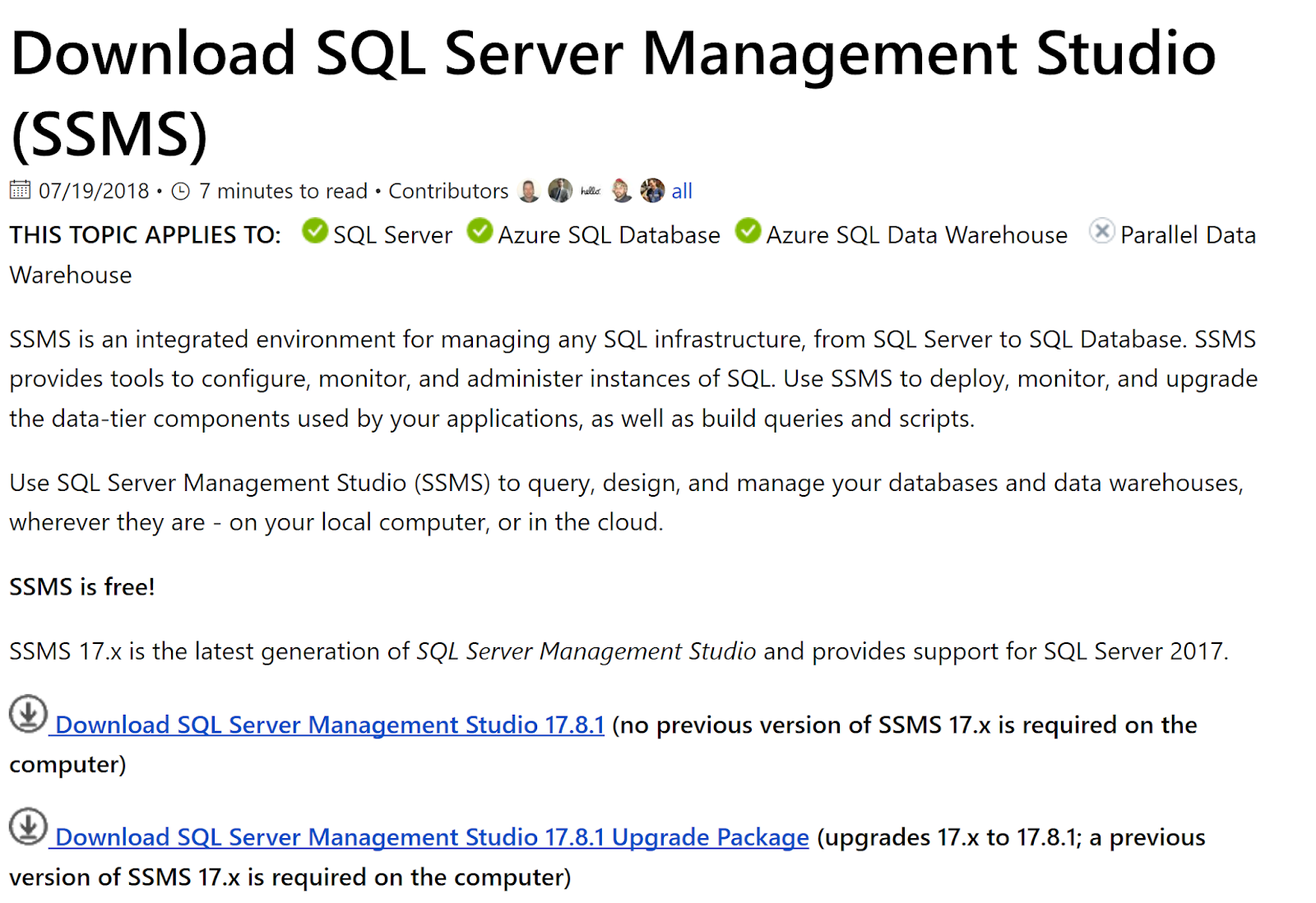This screenshot has height=903, width=1316.
Task: Select the 07/19/2018 date text
Action: click(x=90, y=191)
